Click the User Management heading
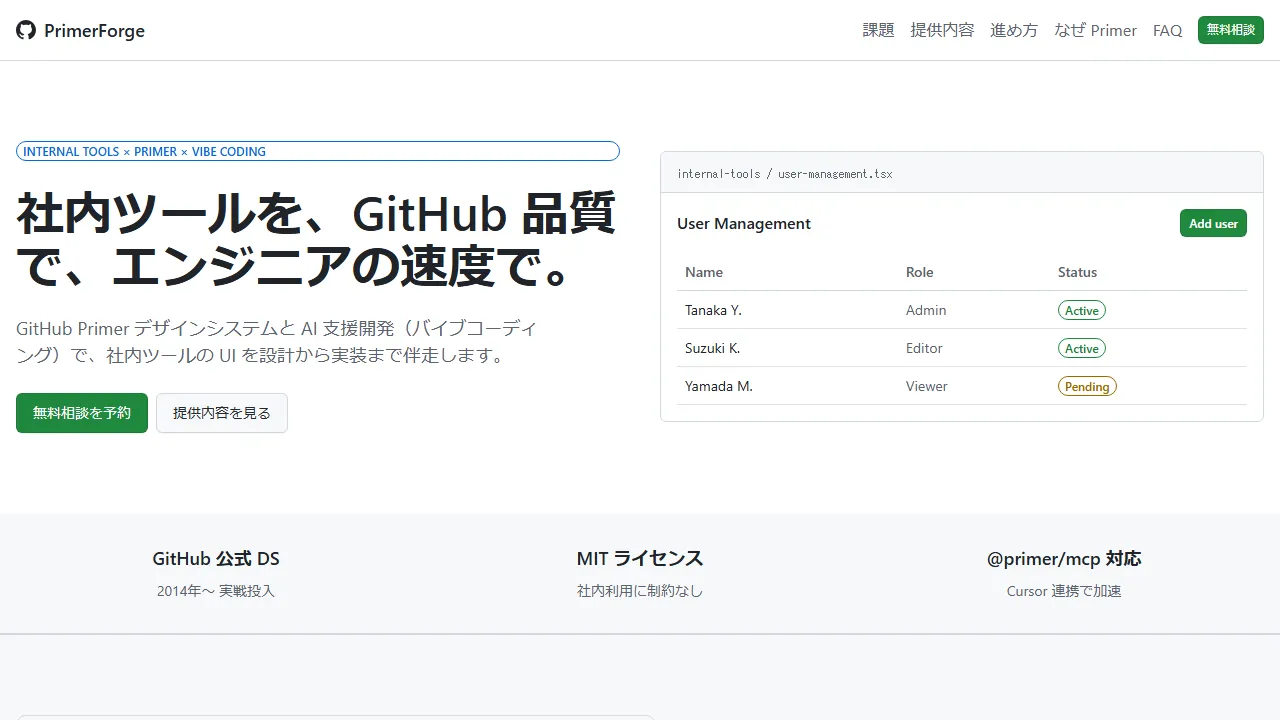This screenshot has width=1280, height=720. tap(744, 224)
